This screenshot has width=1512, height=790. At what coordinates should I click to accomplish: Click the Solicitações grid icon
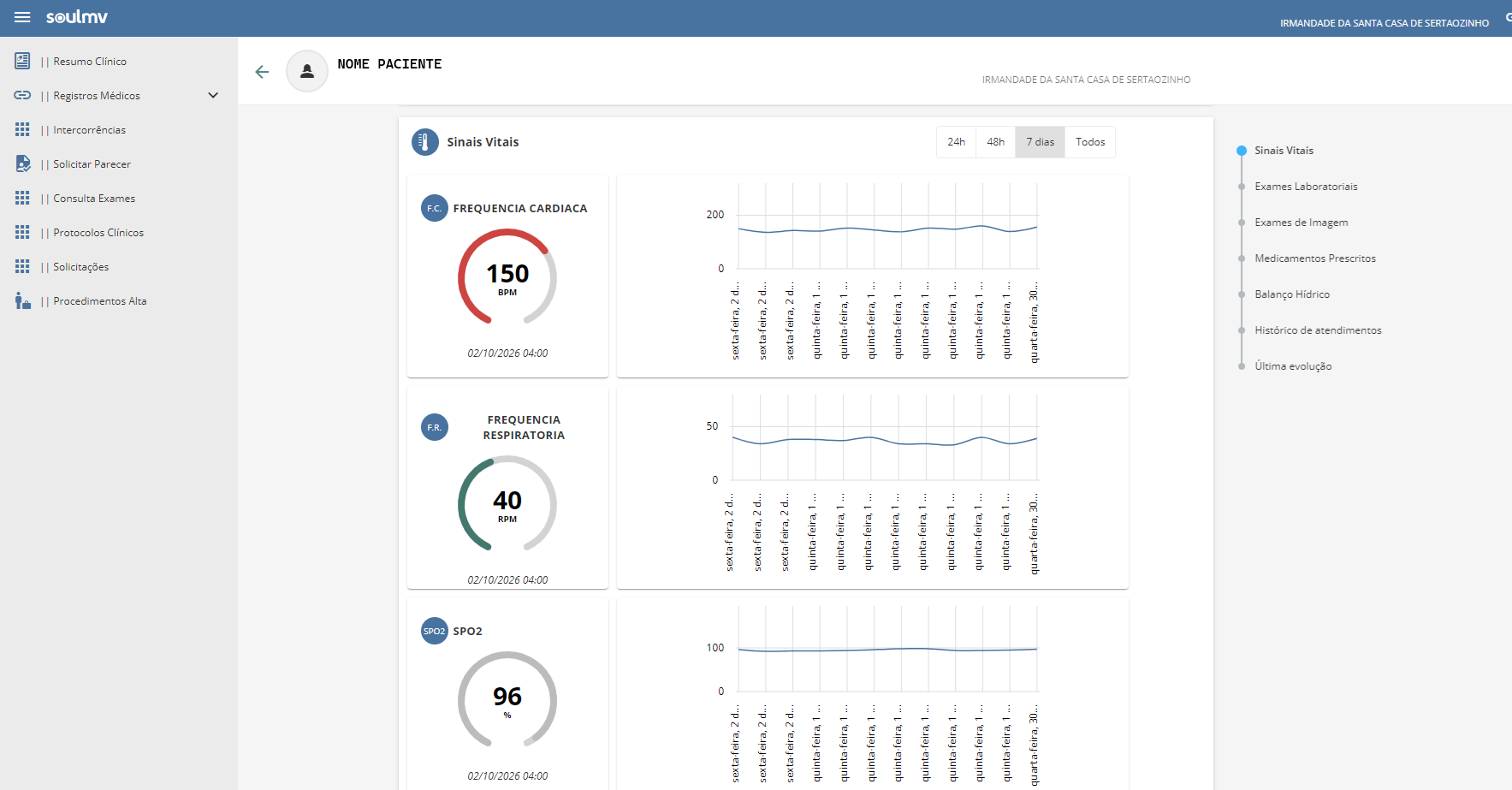[x=22, y=266]
